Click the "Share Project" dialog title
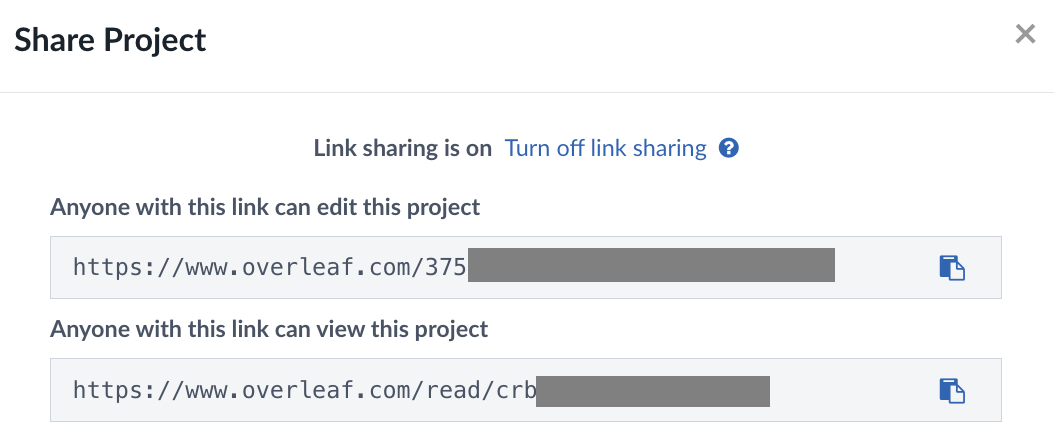1054x442 pixels. point(110,40)
